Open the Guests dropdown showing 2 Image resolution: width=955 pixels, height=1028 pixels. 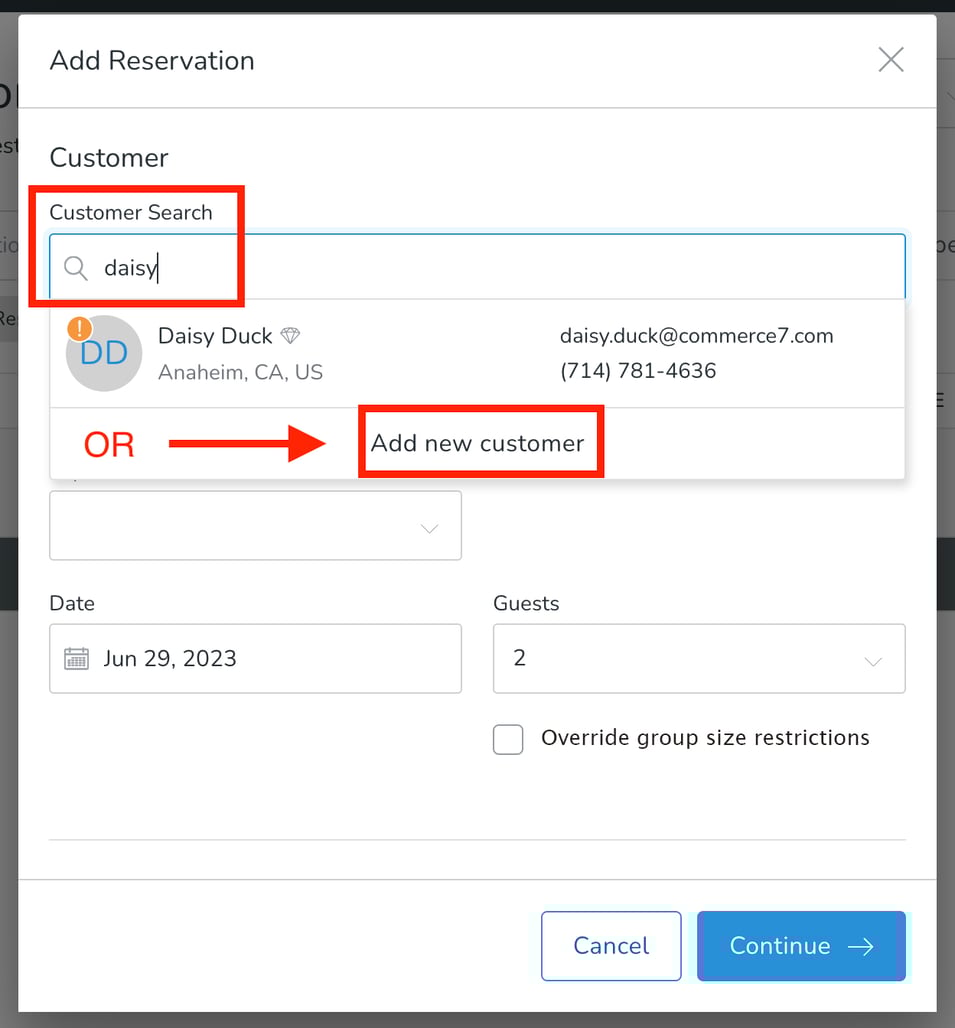[x=698, y=658]
